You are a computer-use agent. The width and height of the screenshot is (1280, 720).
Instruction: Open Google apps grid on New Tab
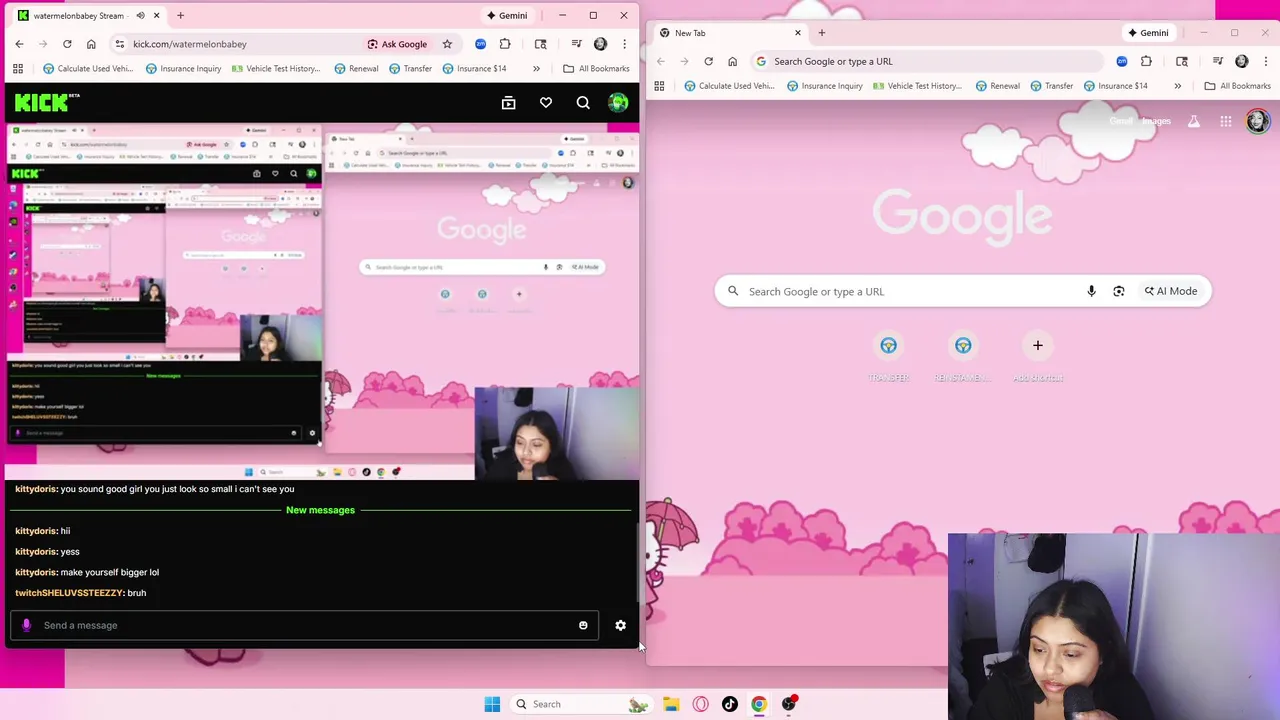point(1226,121)
